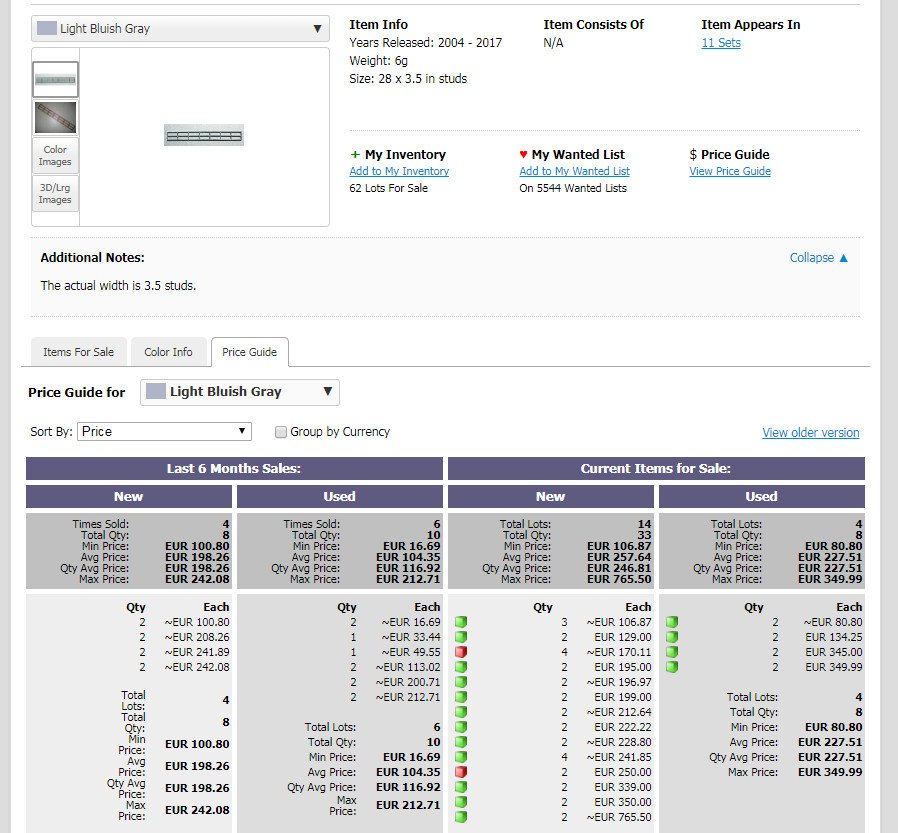The image size is (898, 833).
Task: Open the 3D/Lrg Images button
Action: [56, 194]
